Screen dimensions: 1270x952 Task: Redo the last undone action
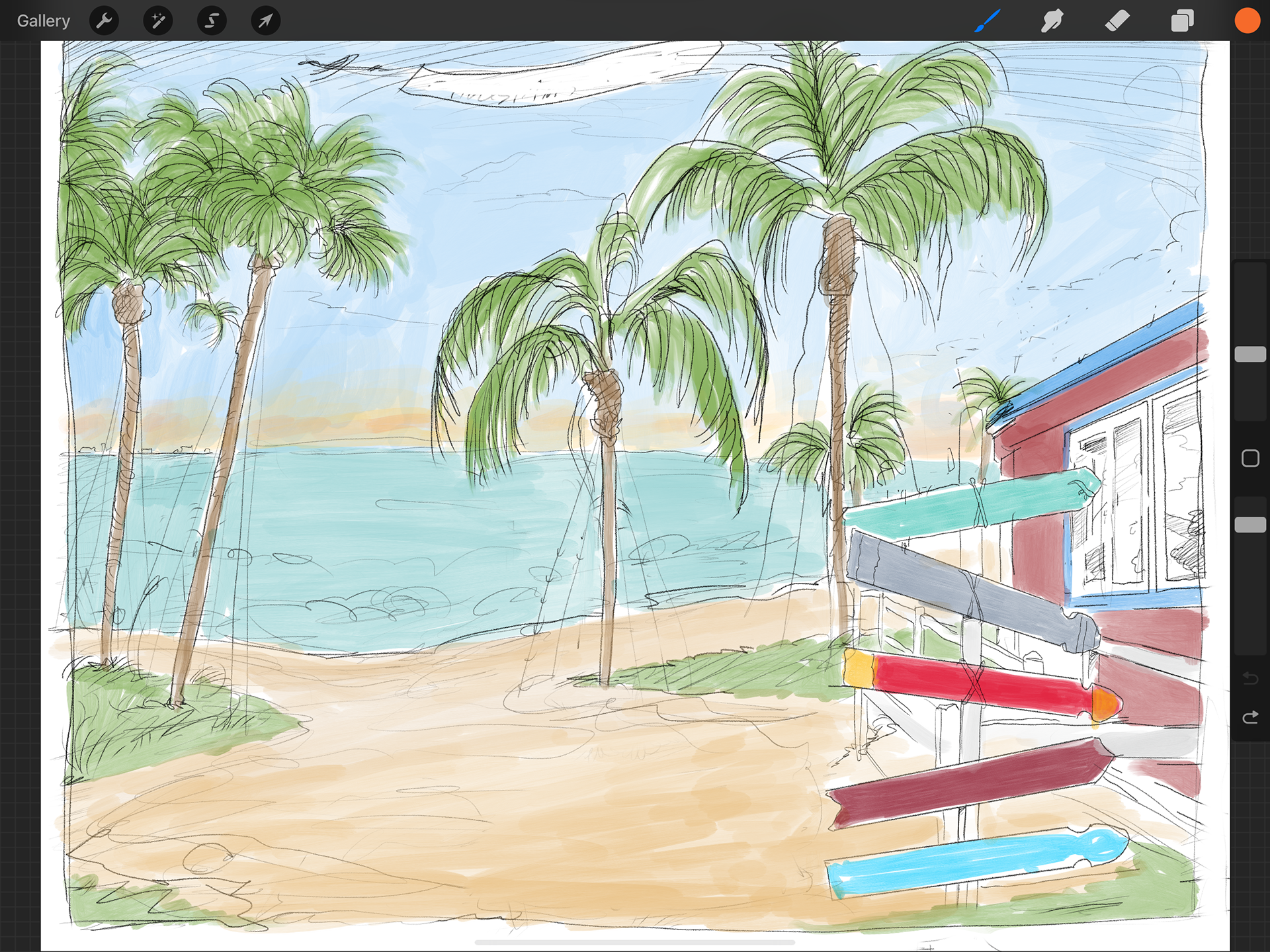(x=1250, y=718)
